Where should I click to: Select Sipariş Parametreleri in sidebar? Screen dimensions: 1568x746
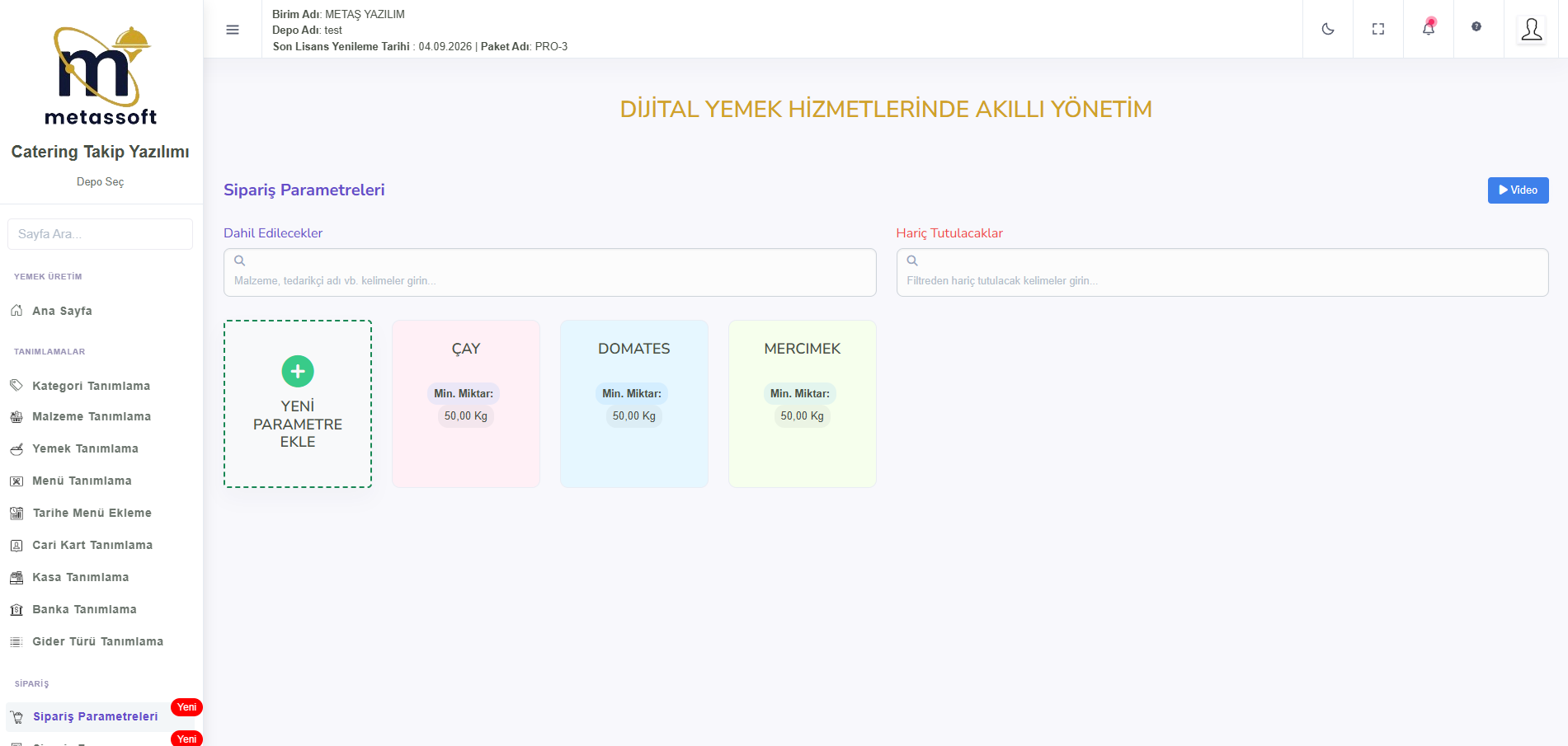(x=95, y=716)
